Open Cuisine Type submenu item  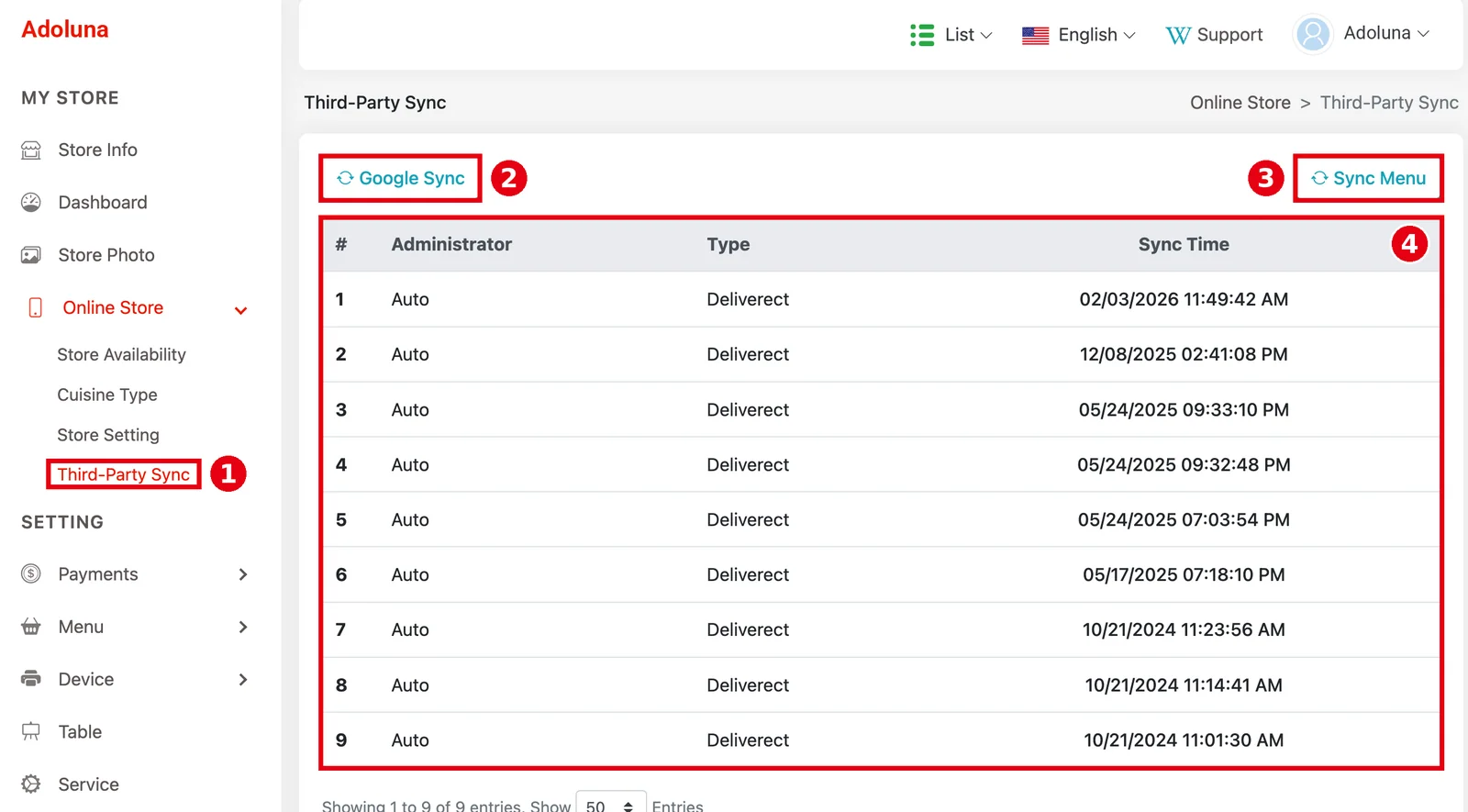(107, 395)
